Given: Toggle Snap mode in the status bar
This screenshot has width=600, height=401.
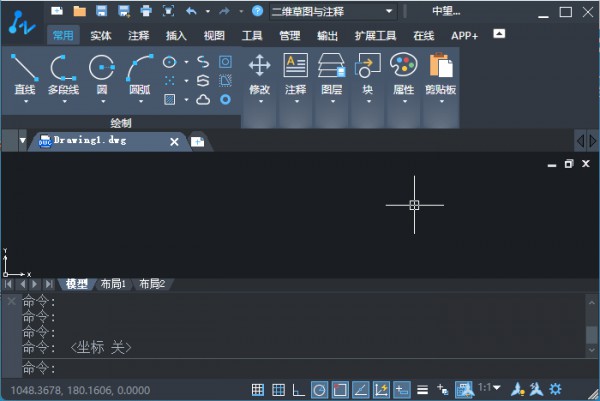Looking at the screenshot, I should click(258, 390).
